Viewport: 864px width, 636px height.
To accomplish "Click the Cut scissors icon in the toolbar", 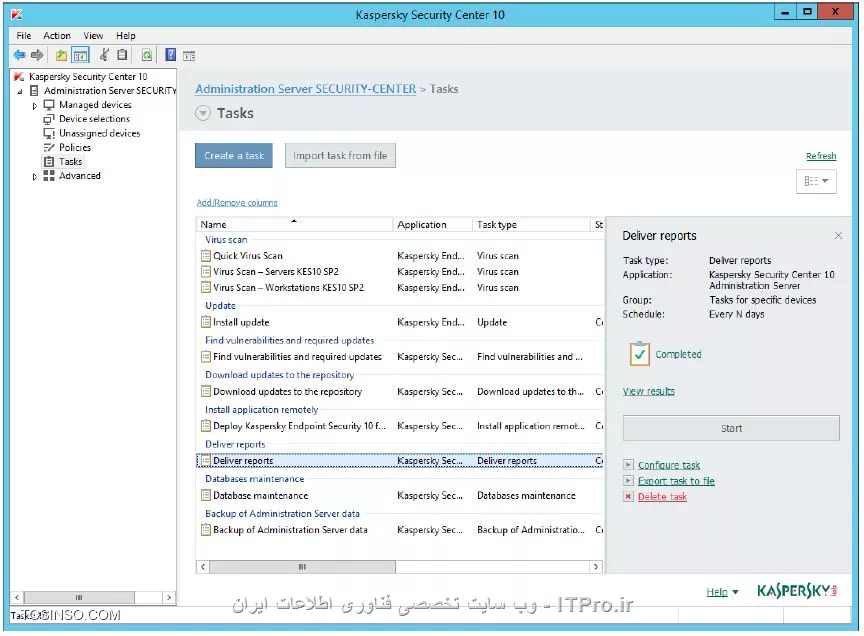I will pos(104,55).
